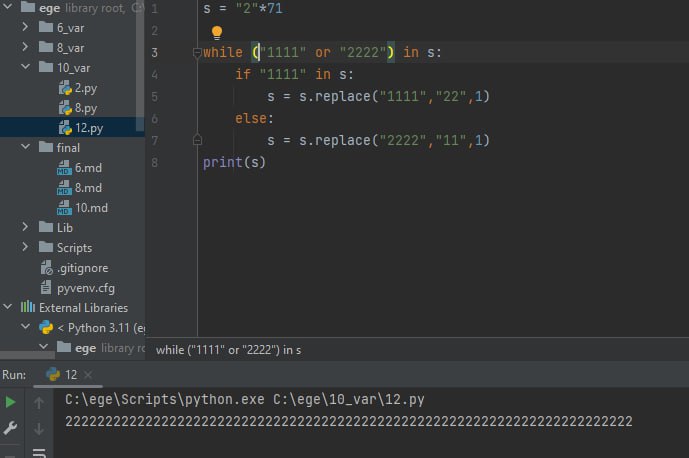Fold the while loop at line 3
Image resolution: width=689 pixels, height=458 pixels.
coord(197,53)
